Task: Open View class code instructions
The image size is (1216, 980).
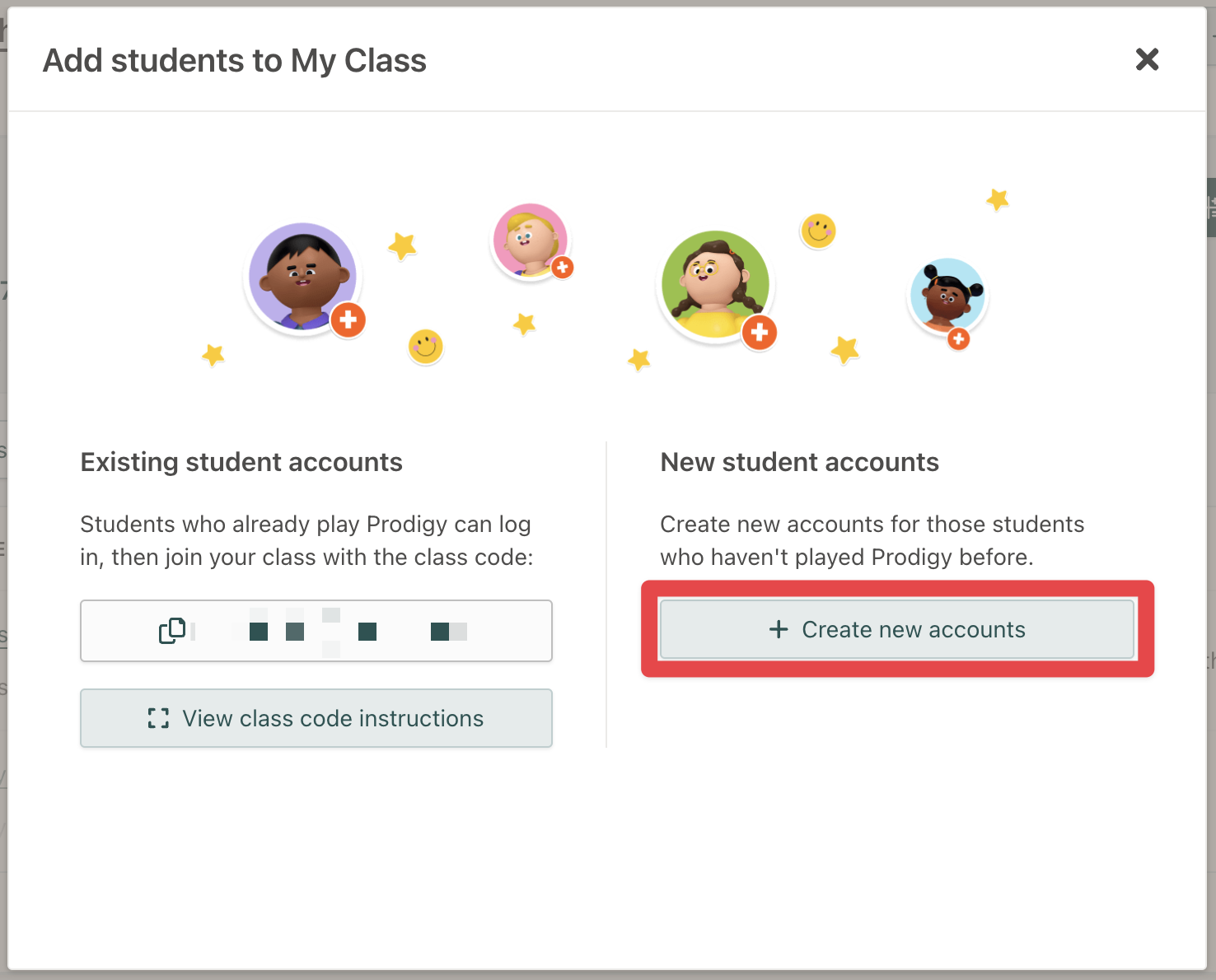Action: coord(316,718)
